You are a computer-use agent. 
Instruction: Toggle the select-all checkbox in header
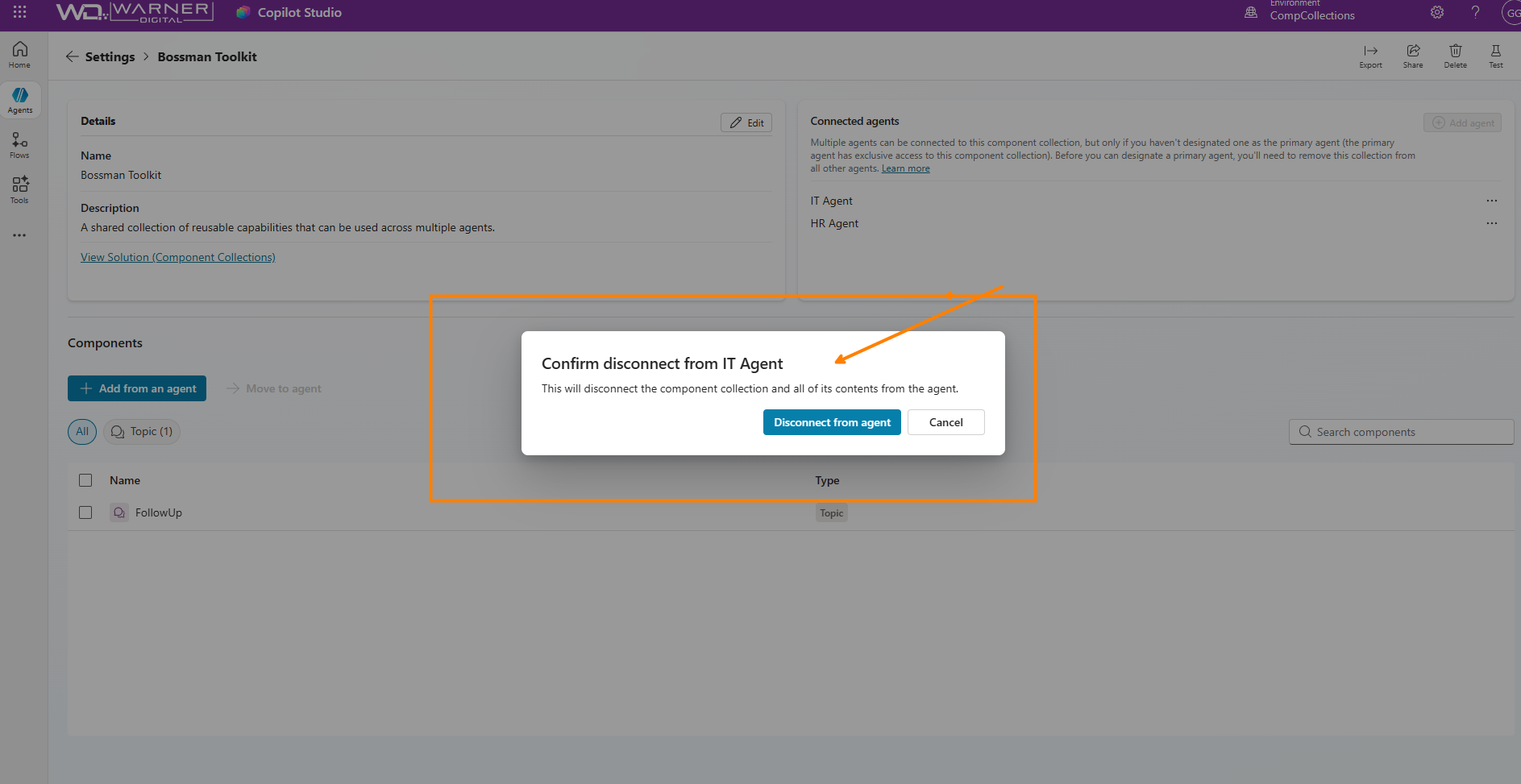point(85,480)
